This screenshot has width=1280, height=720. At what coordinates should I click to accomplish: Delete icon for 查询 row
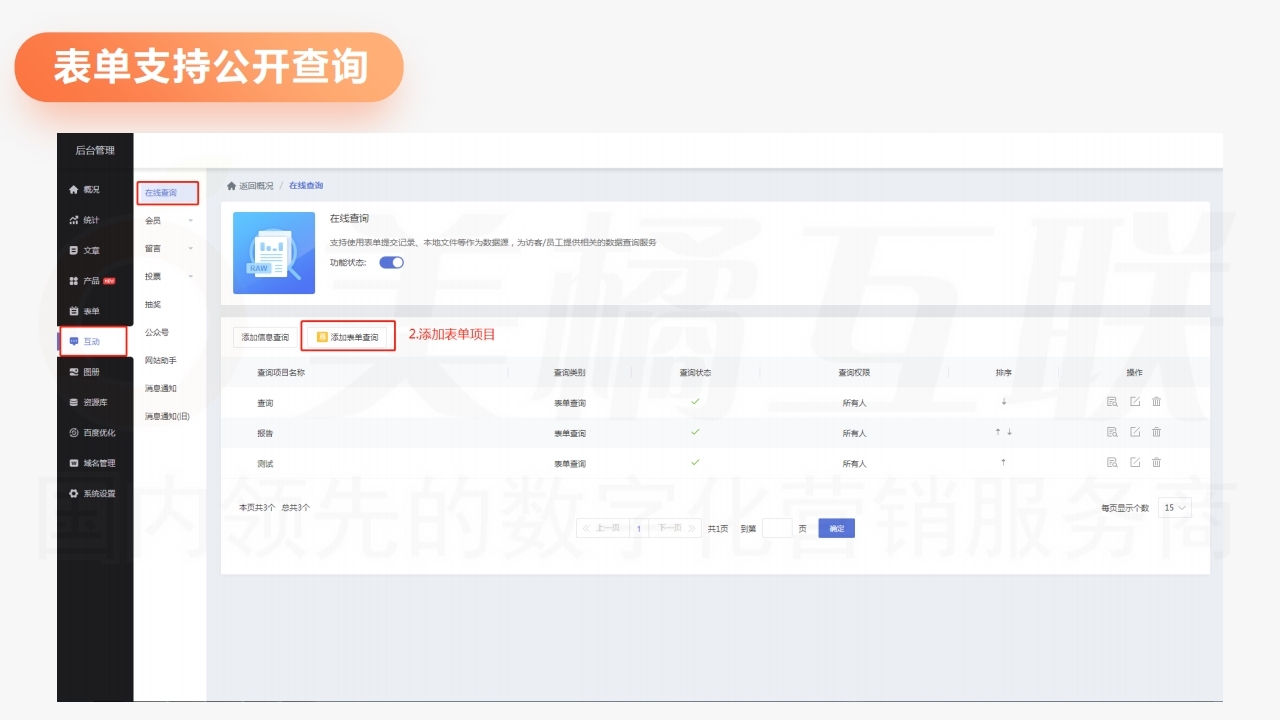click(1157, 402)
